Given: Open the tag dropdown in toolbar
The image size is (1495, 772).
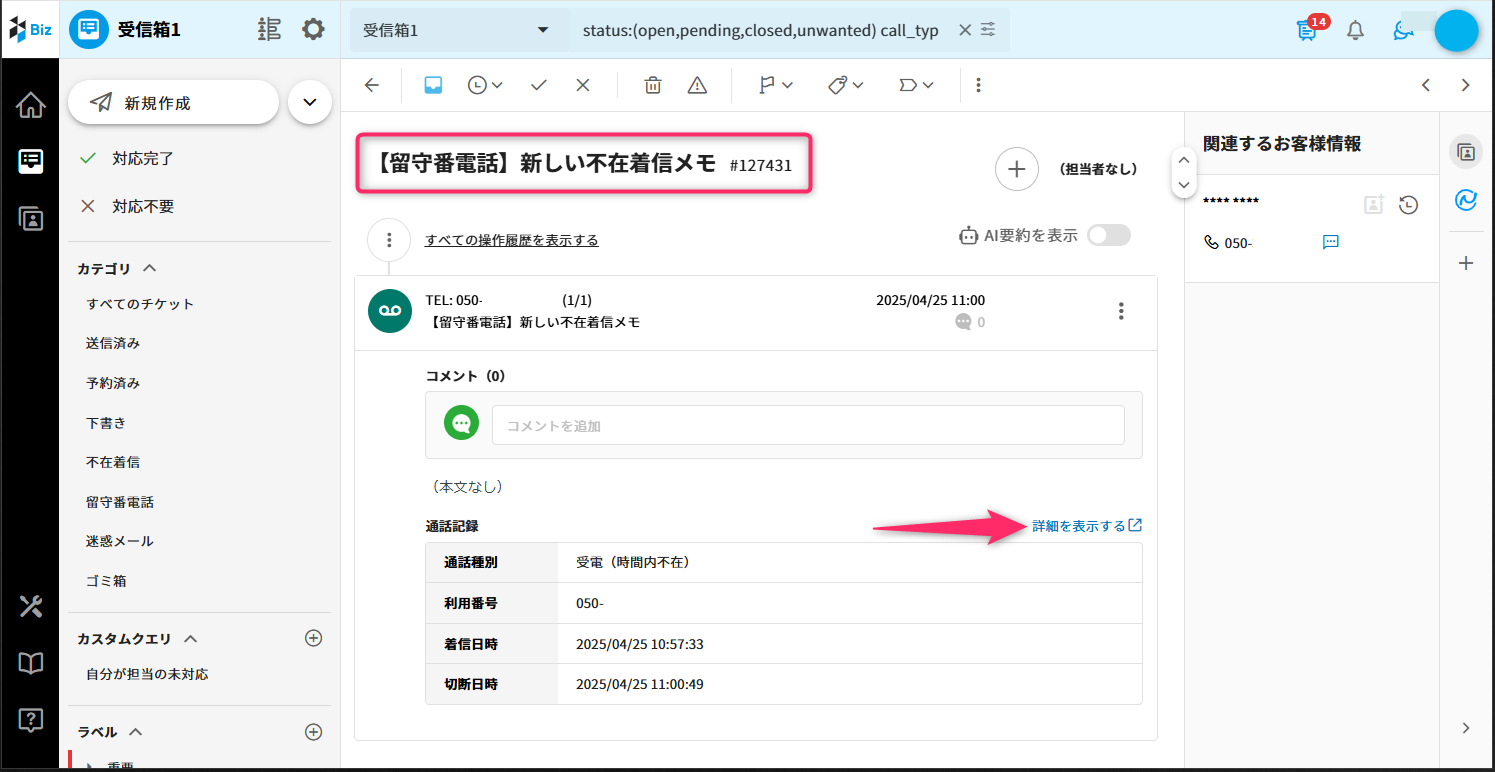Looking at the screenshot, I should click(x=846, y=85).
